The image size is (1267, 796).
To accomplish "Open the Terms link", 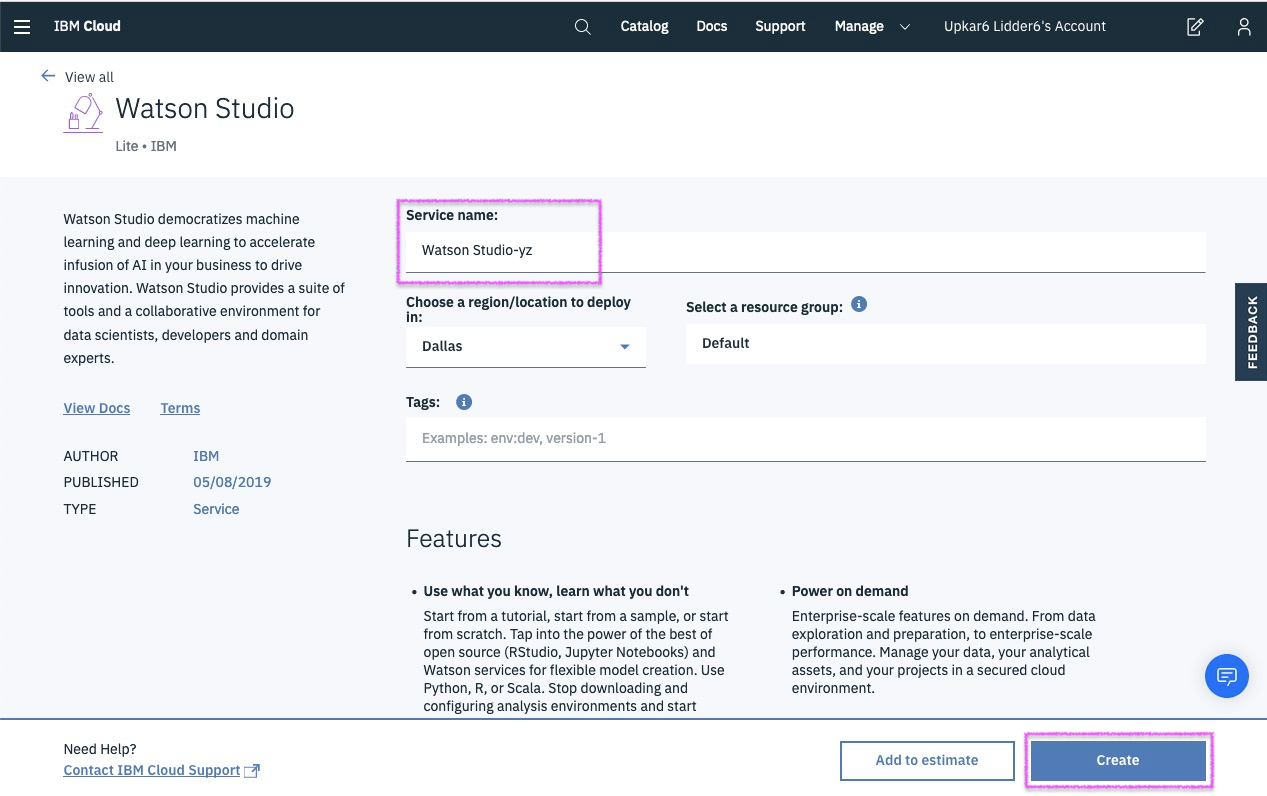I will pos(180,408).
